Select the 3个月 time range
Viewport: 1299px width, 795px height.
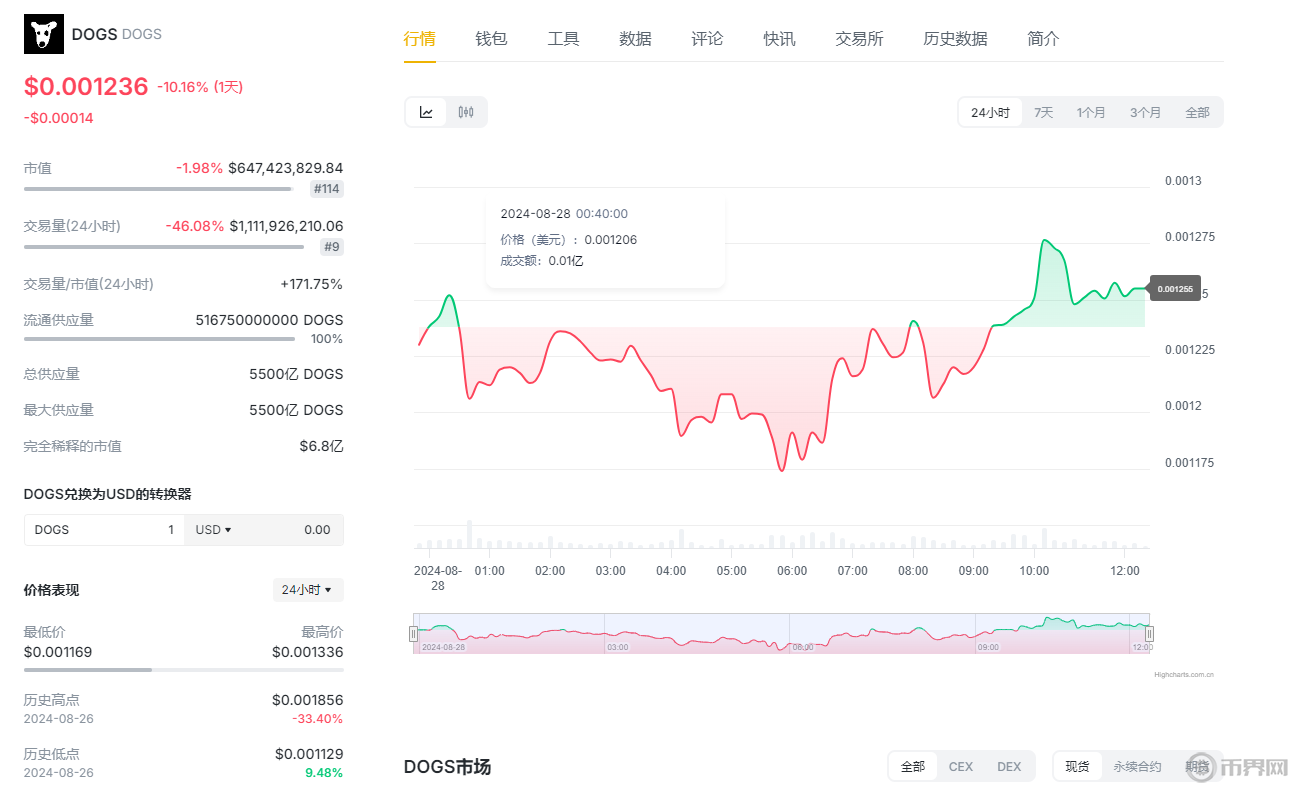point(1145,112)
